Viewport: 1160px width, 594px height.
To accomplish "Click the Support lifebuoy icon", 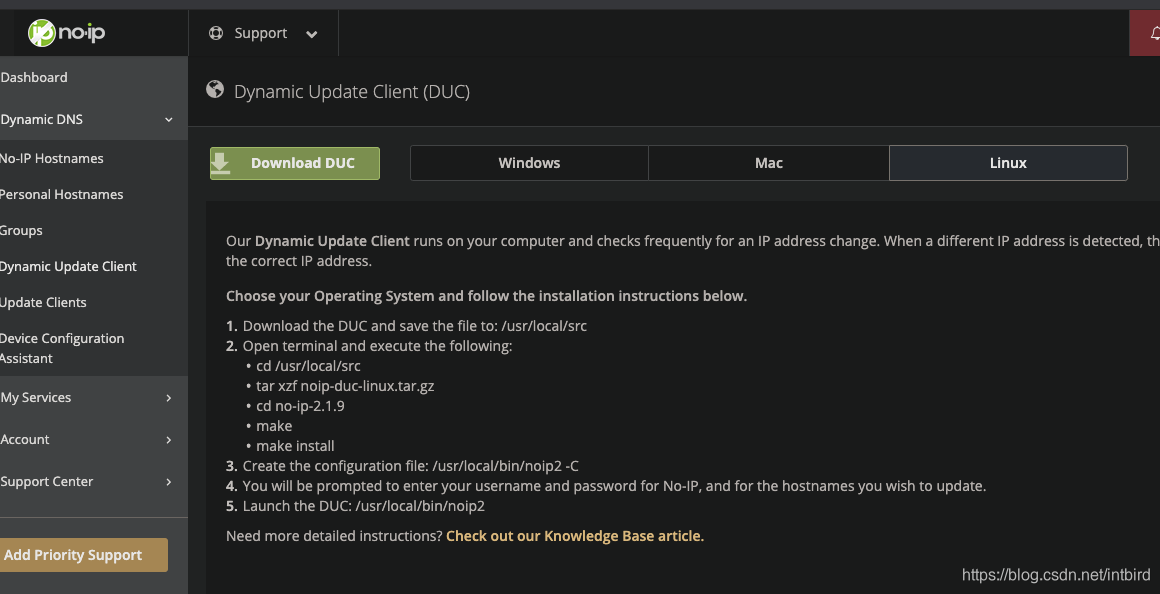I will [216, 33].
